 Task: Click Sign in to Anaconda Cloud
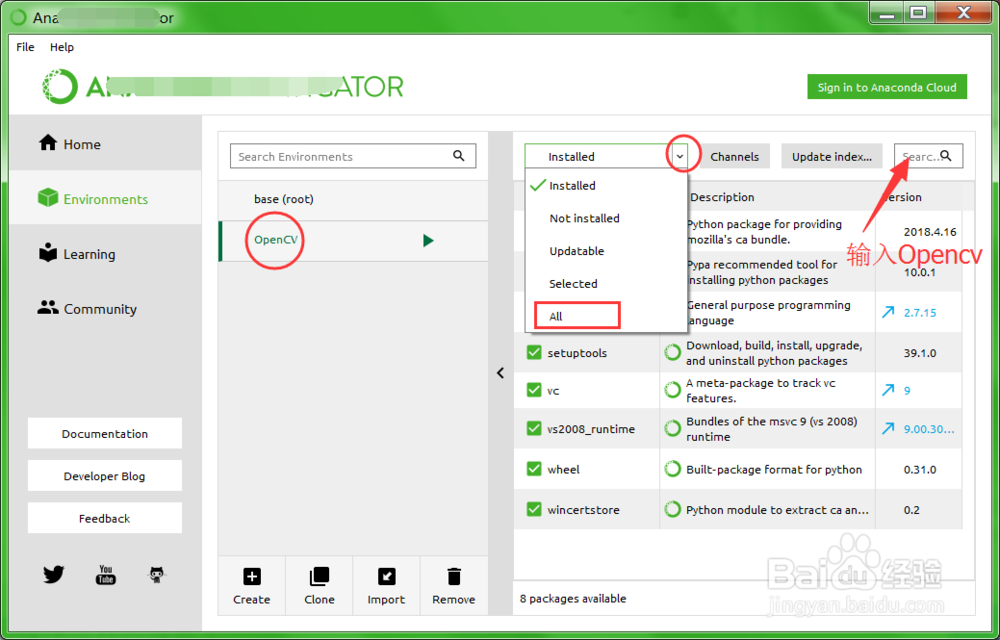pos(887,87)
